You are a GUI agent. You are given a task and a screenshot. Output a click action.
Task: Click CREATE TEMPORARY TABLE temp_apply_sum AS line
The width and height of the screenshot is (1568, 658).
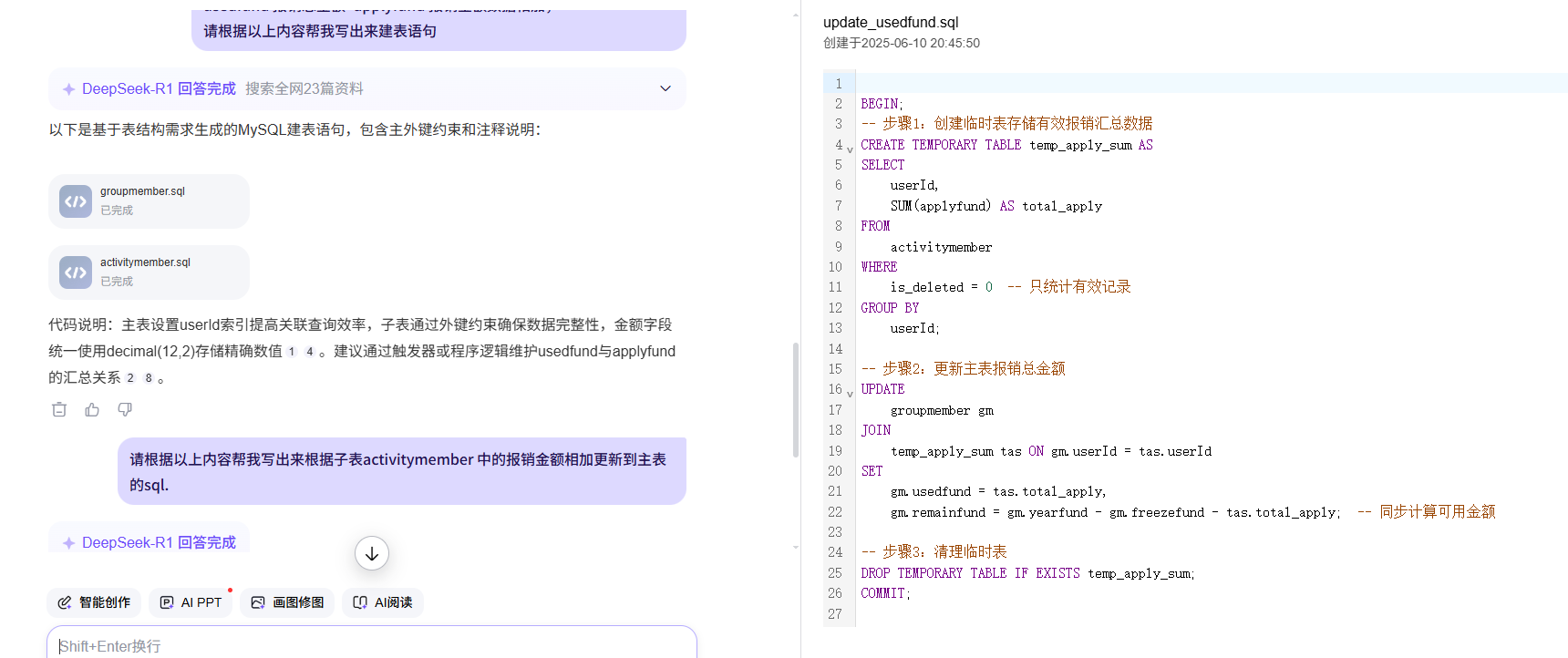point(1006,145)
